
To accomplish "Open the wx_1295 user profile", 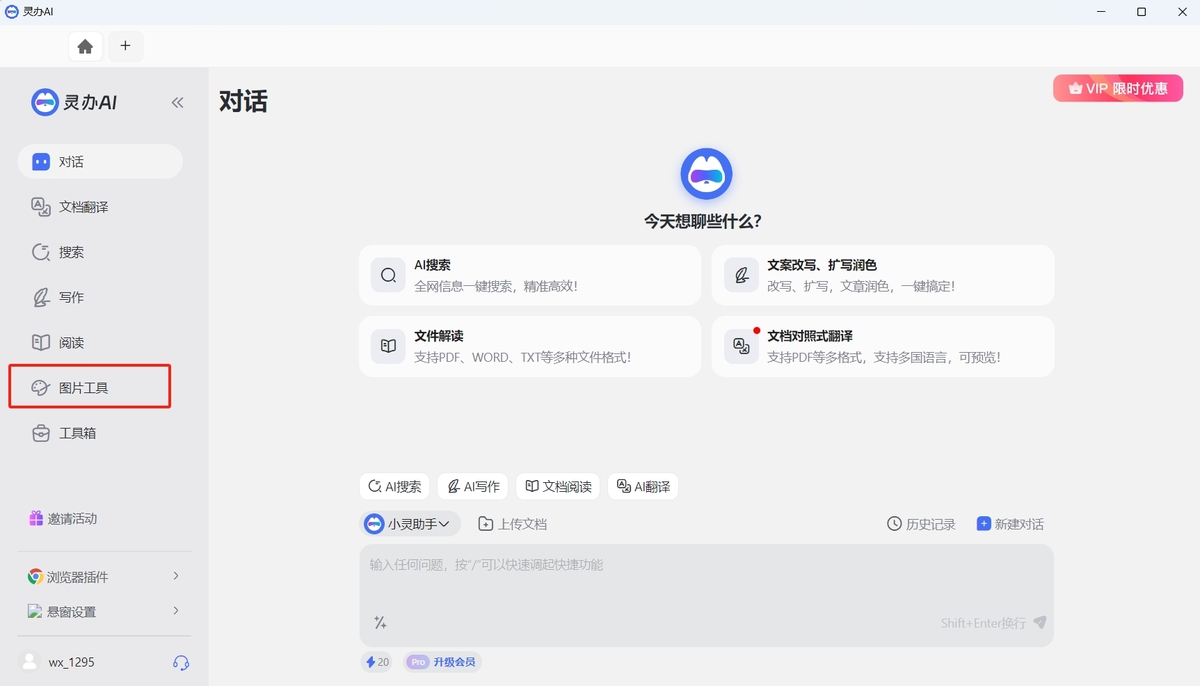I will [x=58, y=662].
